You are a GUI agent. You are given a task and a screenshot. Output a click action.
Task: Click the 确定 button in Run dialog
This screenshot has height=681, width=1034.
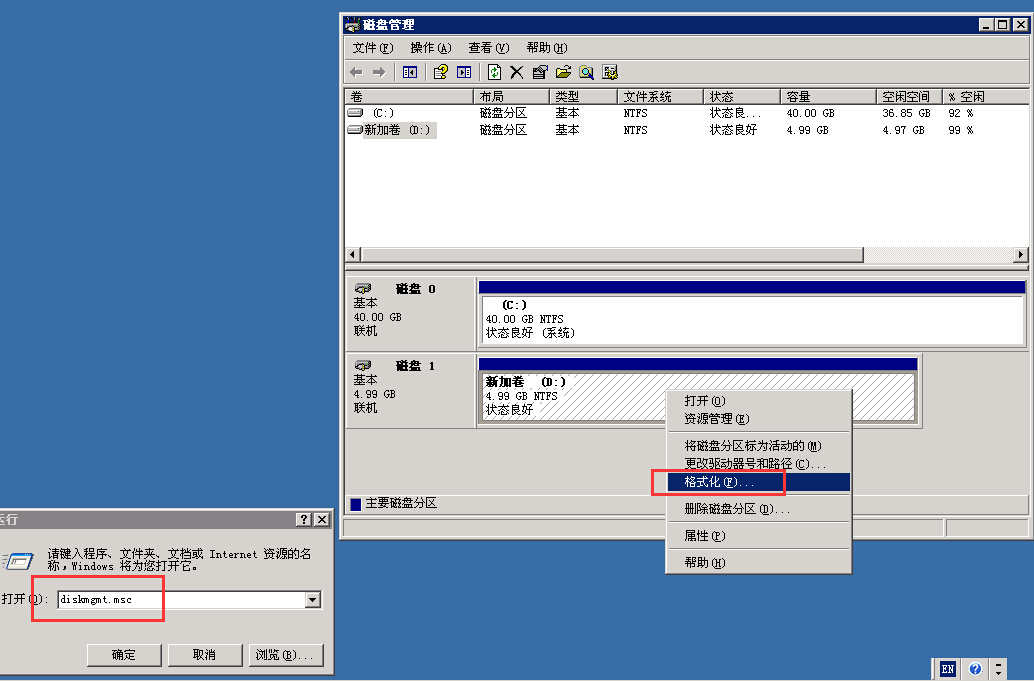(124, 655)
